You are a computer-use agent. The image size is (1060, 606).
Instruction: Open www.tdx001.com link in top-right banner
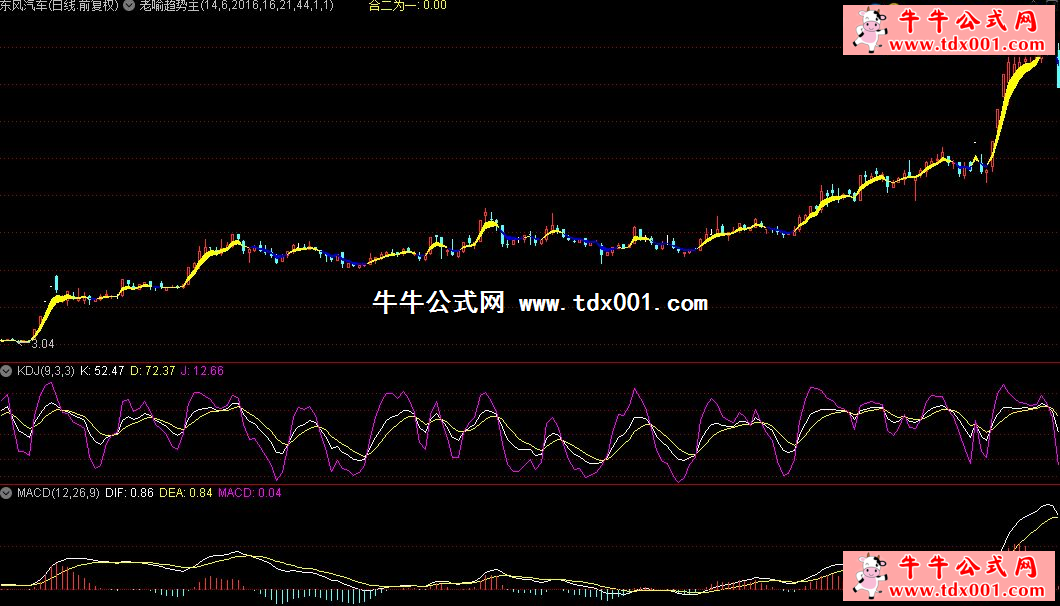(967, 45)
